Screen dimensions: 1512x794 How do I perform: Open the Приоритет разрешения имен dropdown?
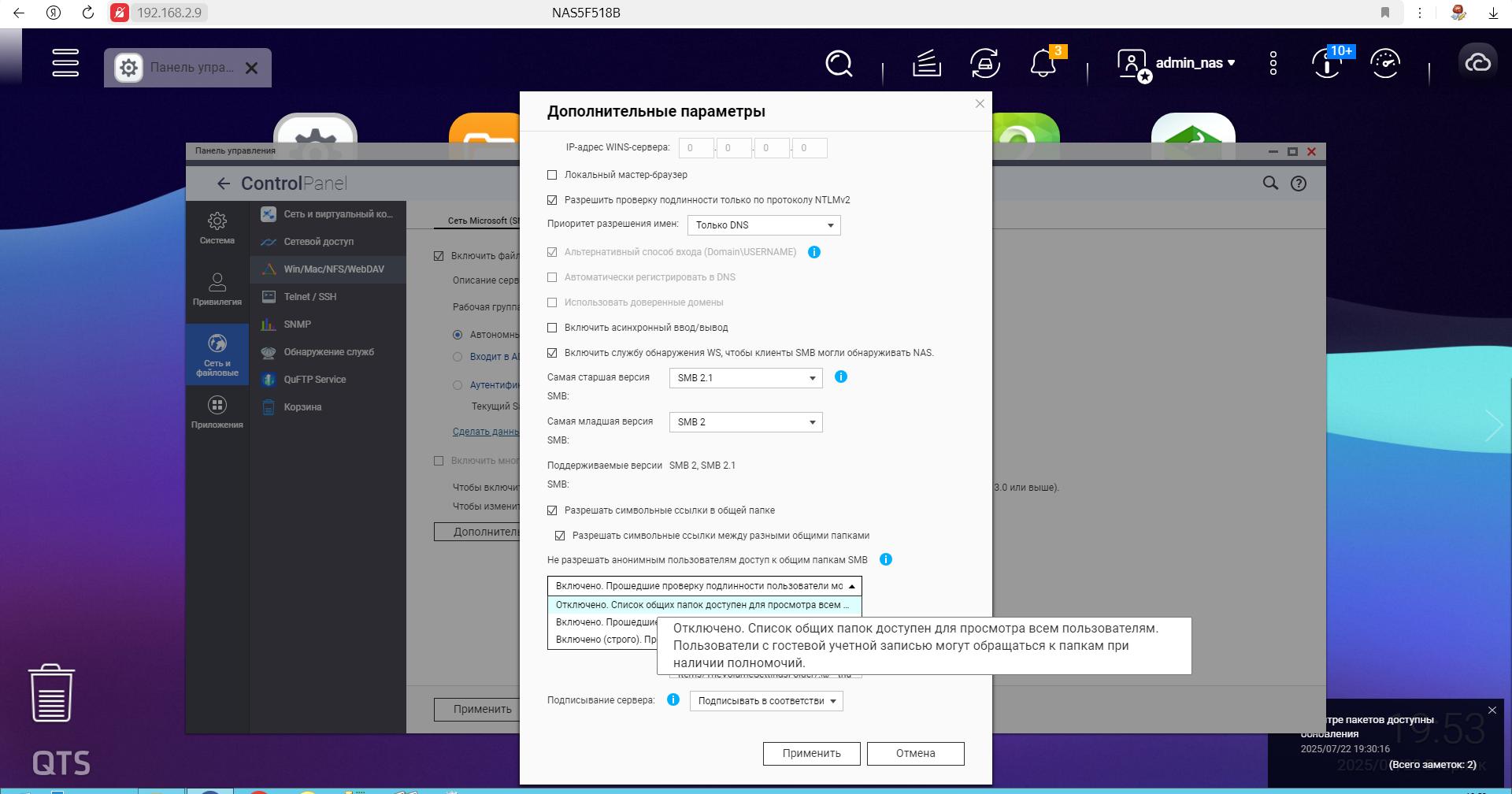pyautogui.click(x=764, y=225)
